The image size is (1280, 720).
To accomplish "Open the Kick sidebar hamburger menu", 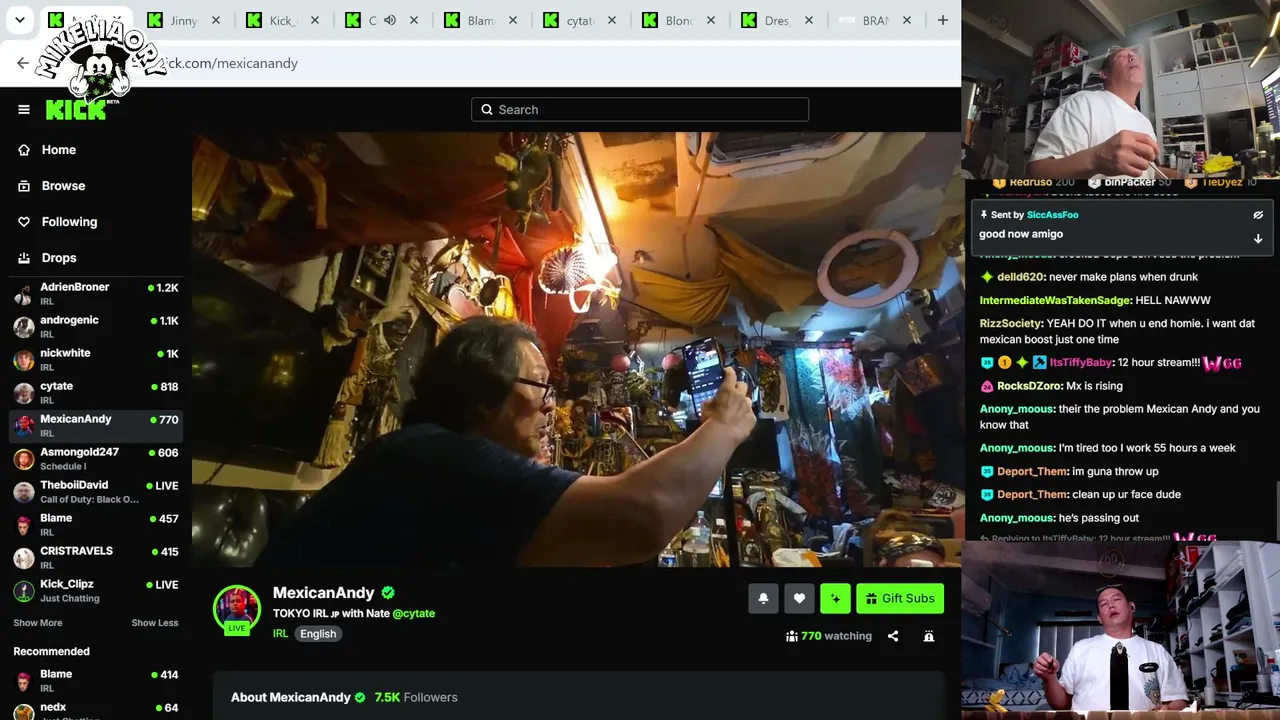I will tap(24, 110).
